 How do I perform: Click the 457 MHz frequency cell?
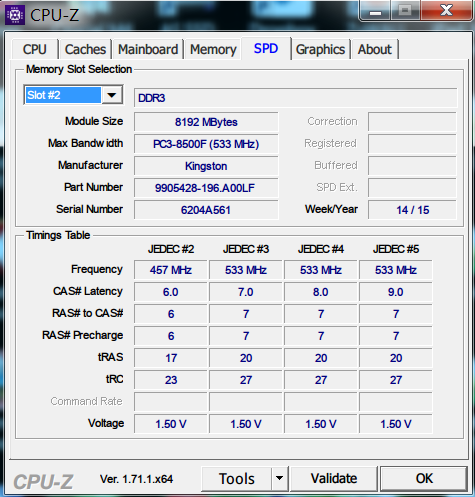point(171,270)
